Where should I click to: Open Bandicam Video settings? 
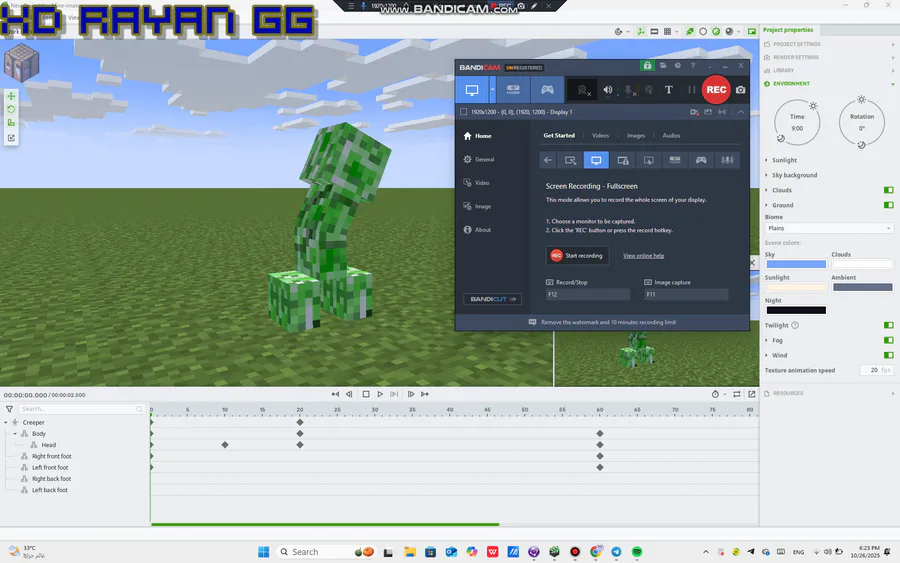pos(476,183)
